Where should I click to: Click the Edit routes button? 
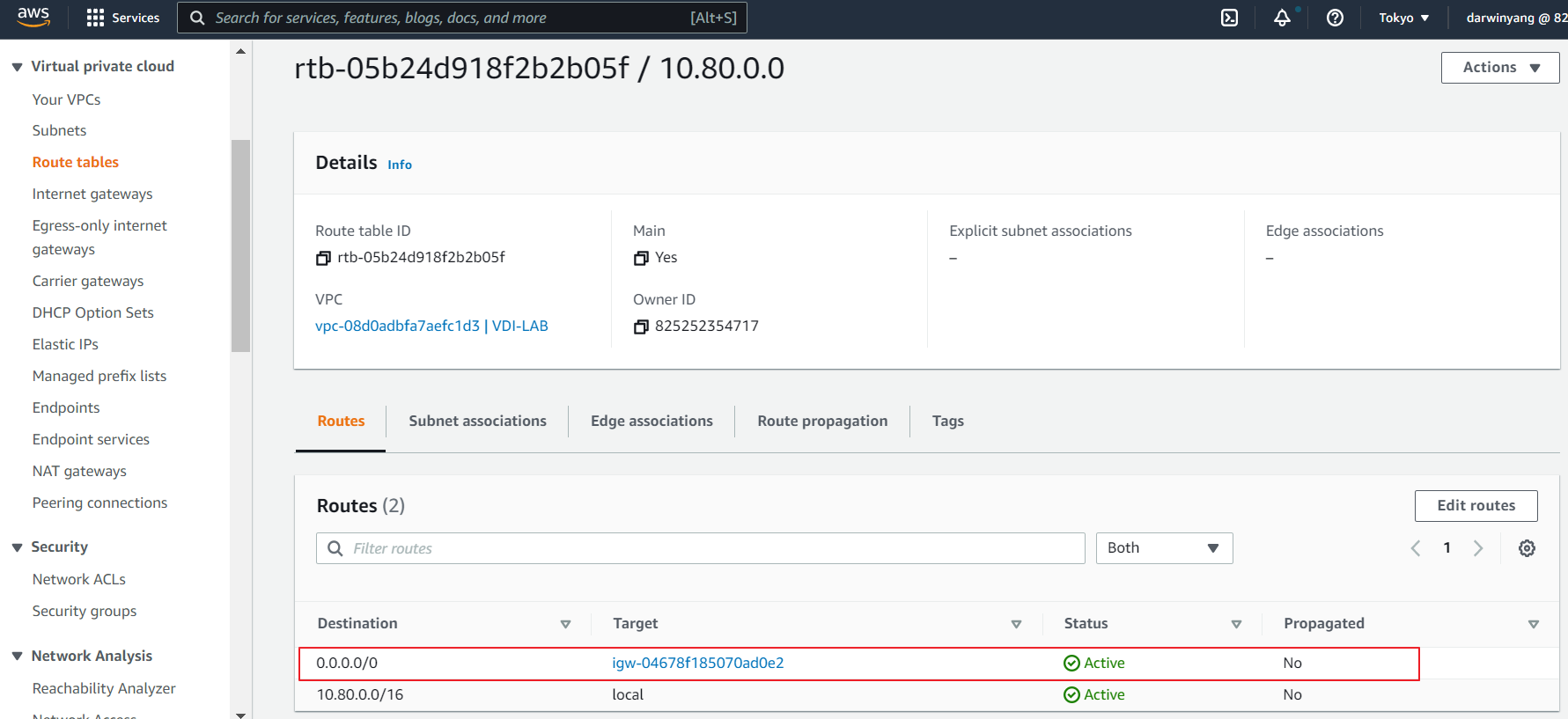(x=1476, y=506)
